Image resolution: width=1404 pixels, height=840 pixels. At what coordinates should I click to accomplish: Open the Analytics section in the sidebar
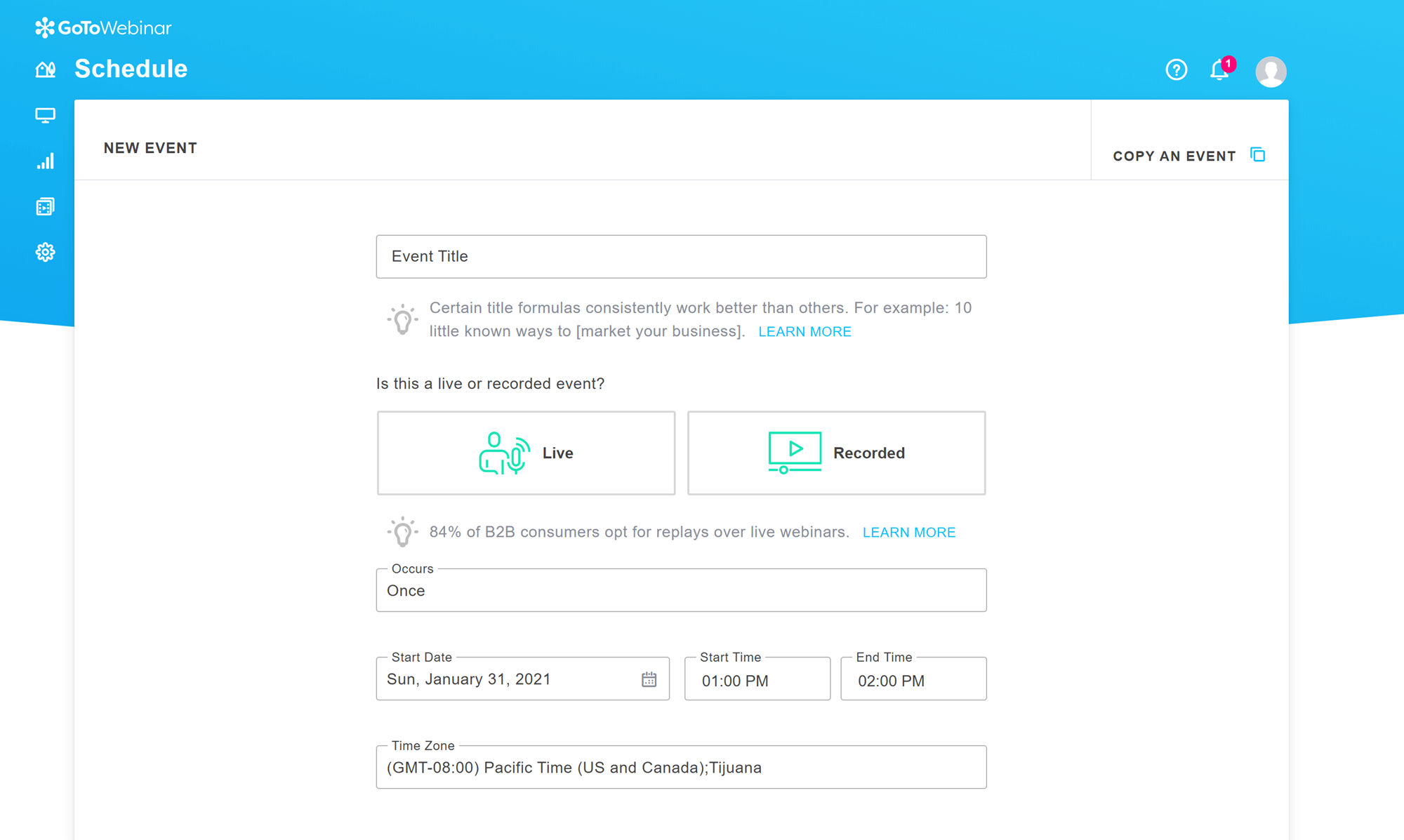tap(45, 161)
